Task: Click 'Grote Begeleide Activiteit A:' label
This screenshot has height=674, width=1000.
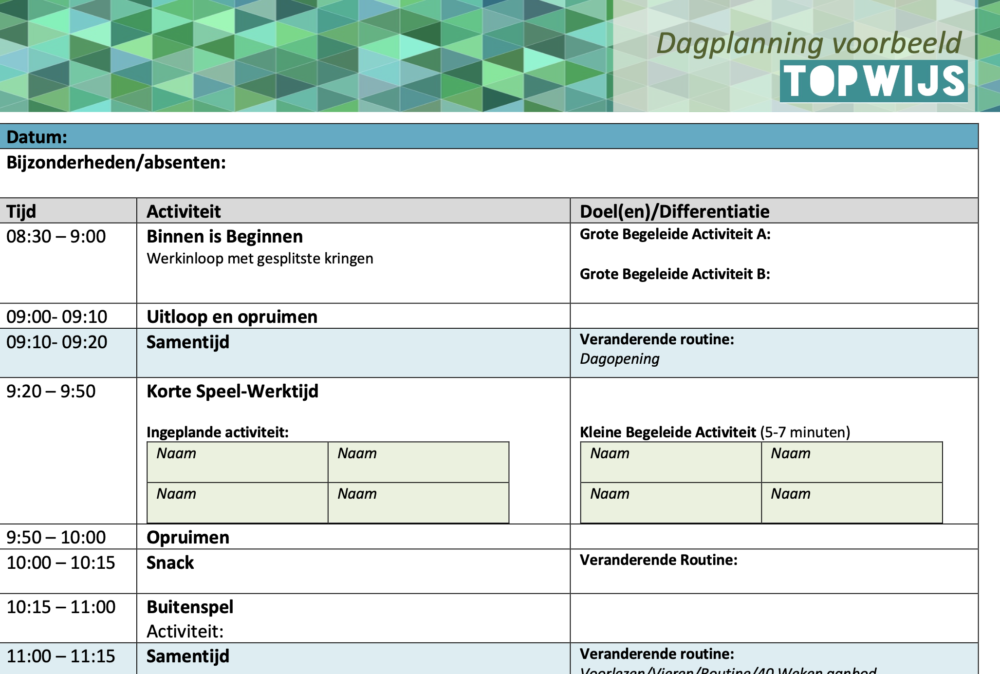Action: pos(675,234)
